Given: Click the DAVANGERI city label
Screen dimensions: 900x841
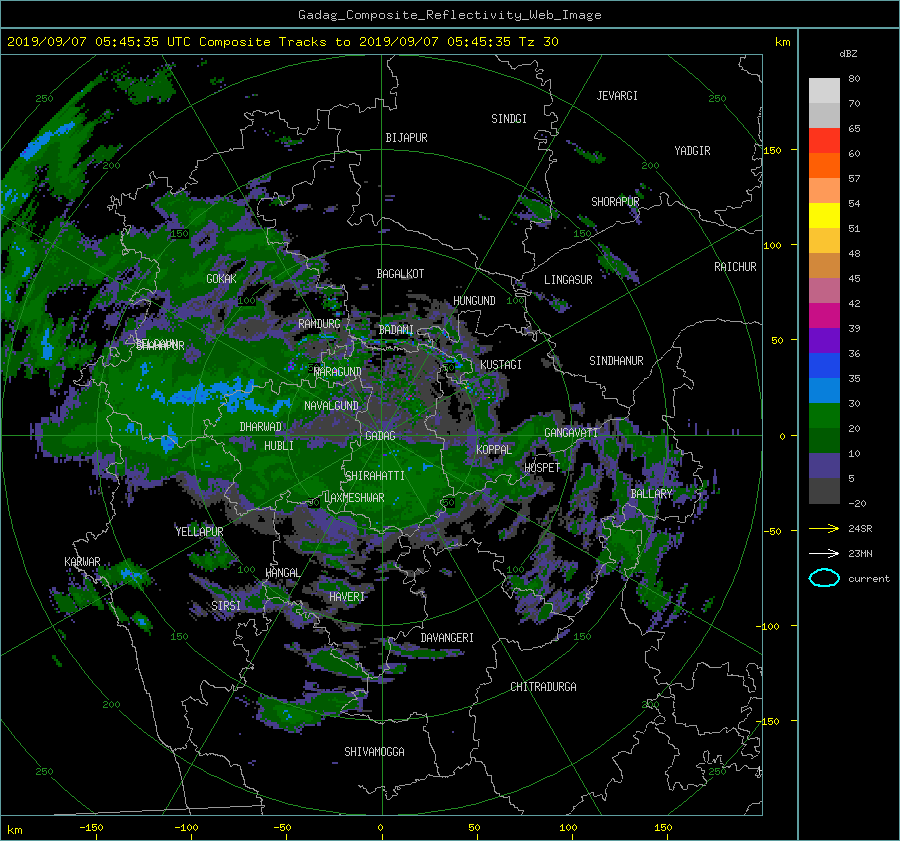Looking at the screenshot, I should pos(447,638).
